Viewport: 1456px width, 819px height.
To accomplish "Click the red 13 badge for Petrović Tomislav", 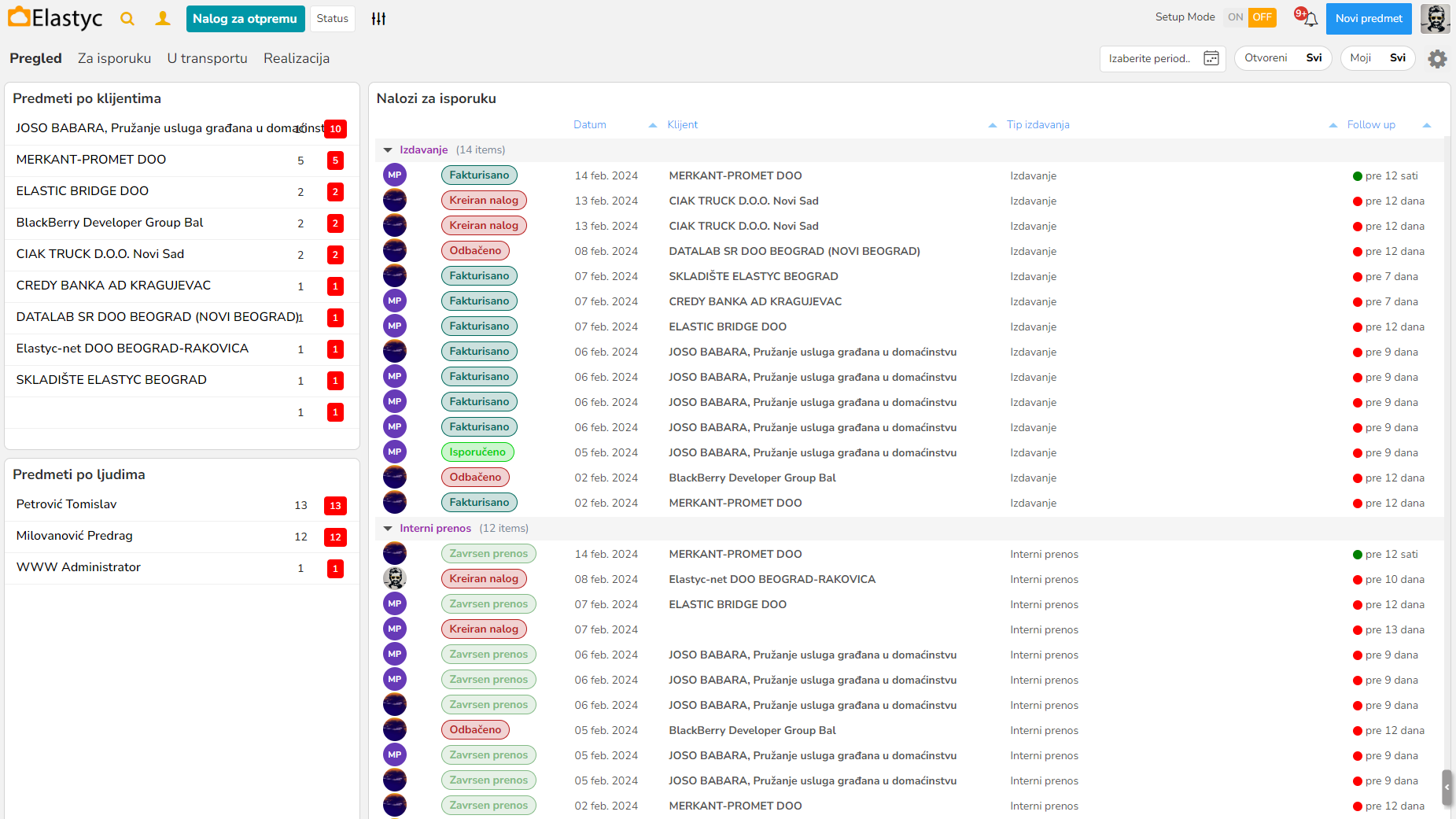I will [335, 506].
